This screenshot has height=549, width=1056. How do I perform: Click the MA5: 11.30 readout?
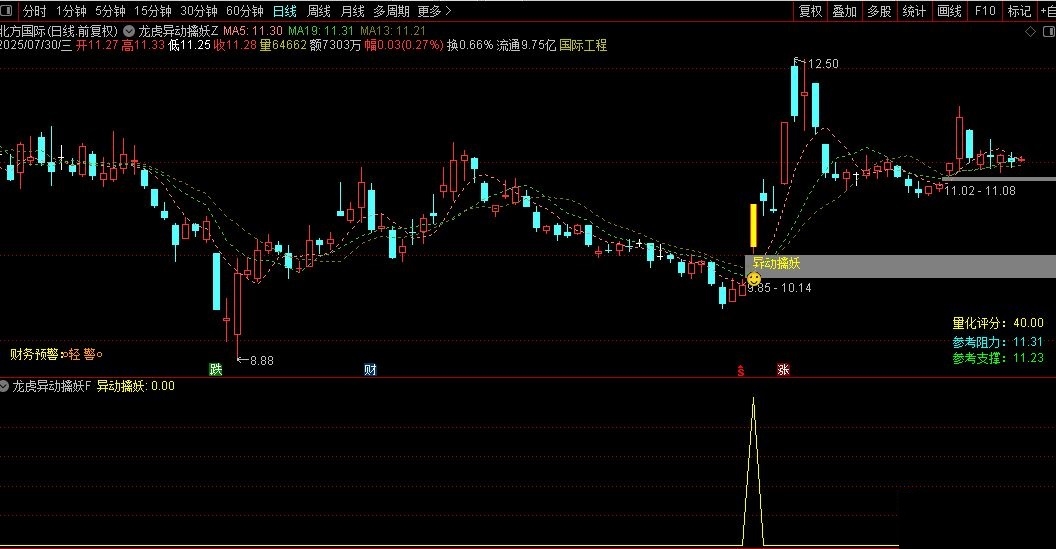click(x=253, y=31)
